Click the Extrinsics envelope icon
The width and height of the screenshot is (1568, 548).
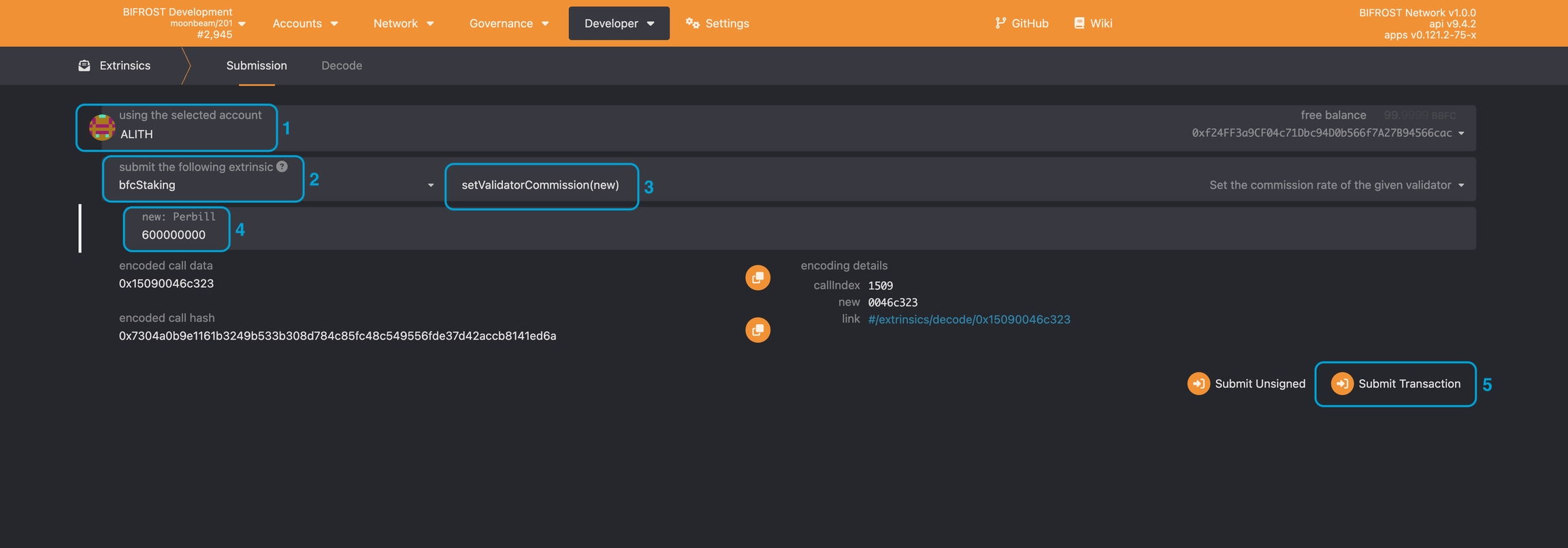point(84,66)
